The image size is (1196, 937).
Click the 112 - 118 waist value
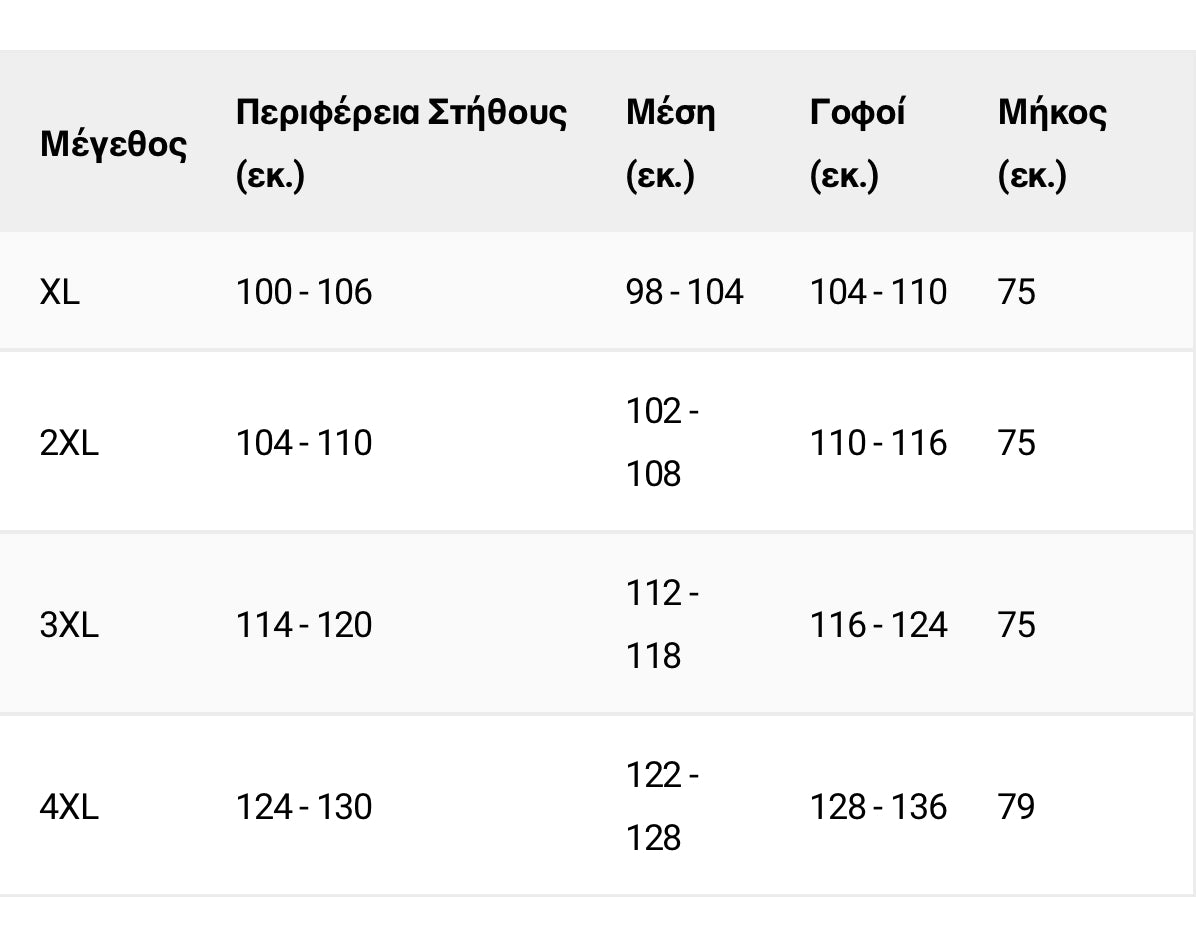[662, 625]
